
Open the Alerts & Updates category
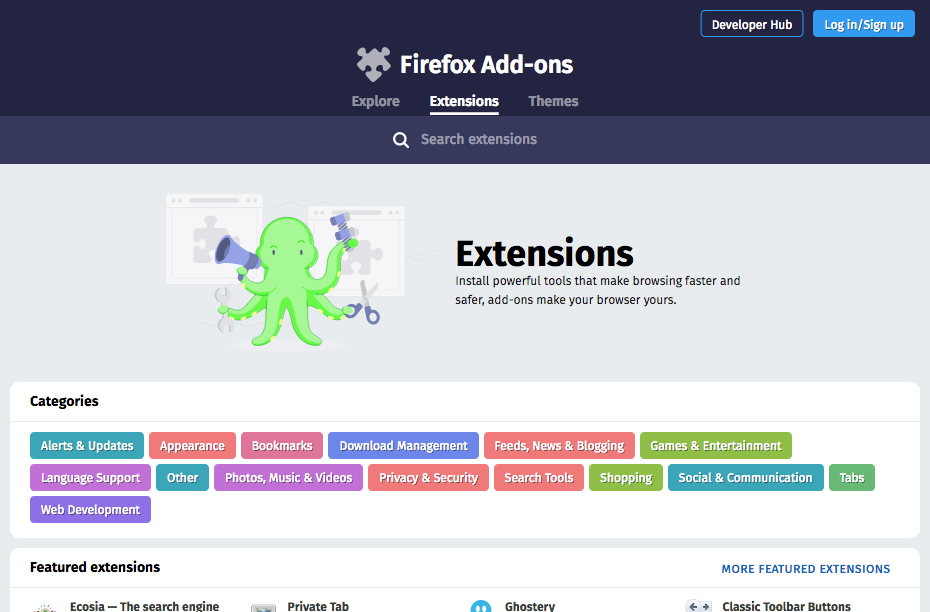point(87,445)
